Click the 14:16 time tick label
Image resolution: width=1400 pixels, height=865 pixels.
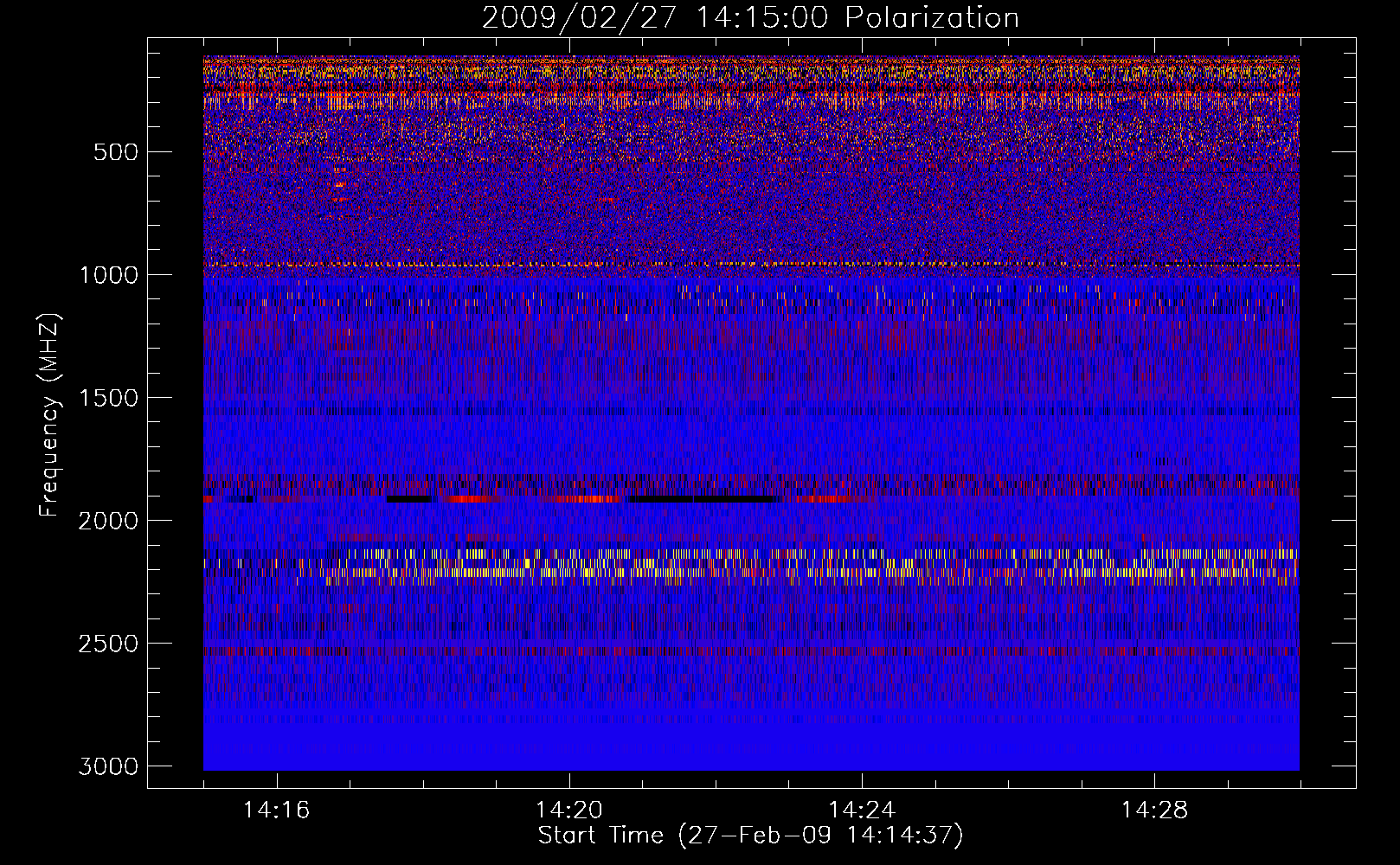pyautogui.click(x=276, y=811)
